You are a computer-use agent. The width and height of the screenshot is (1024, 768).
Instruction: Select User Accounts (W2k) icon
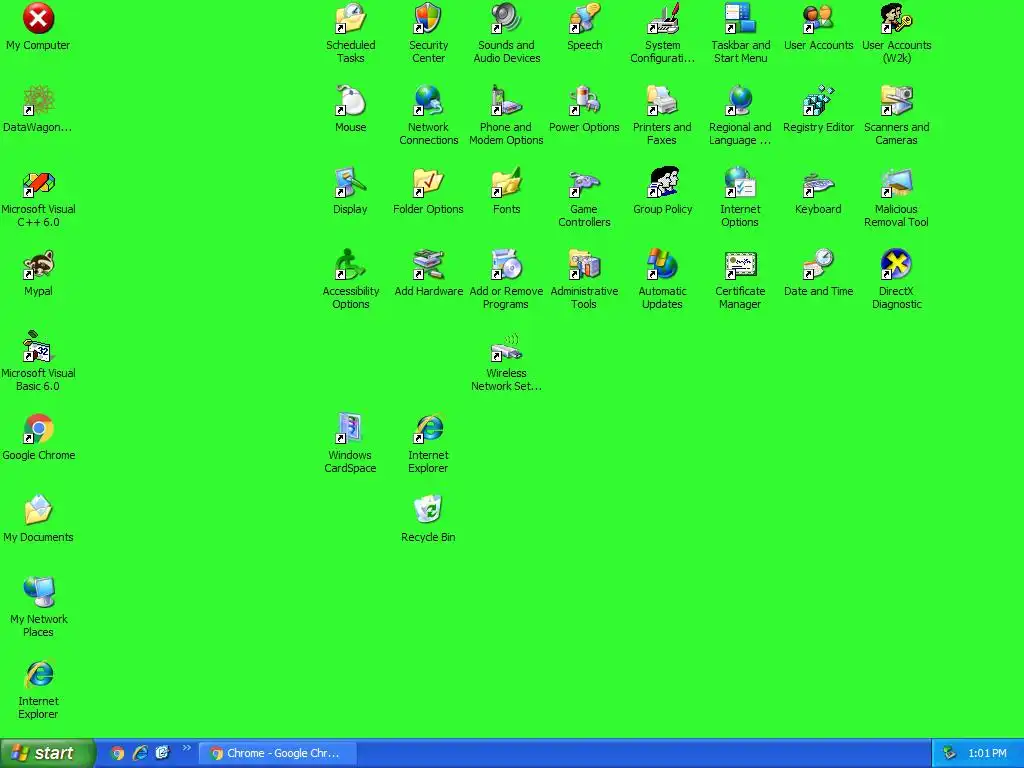click(896, 18)
